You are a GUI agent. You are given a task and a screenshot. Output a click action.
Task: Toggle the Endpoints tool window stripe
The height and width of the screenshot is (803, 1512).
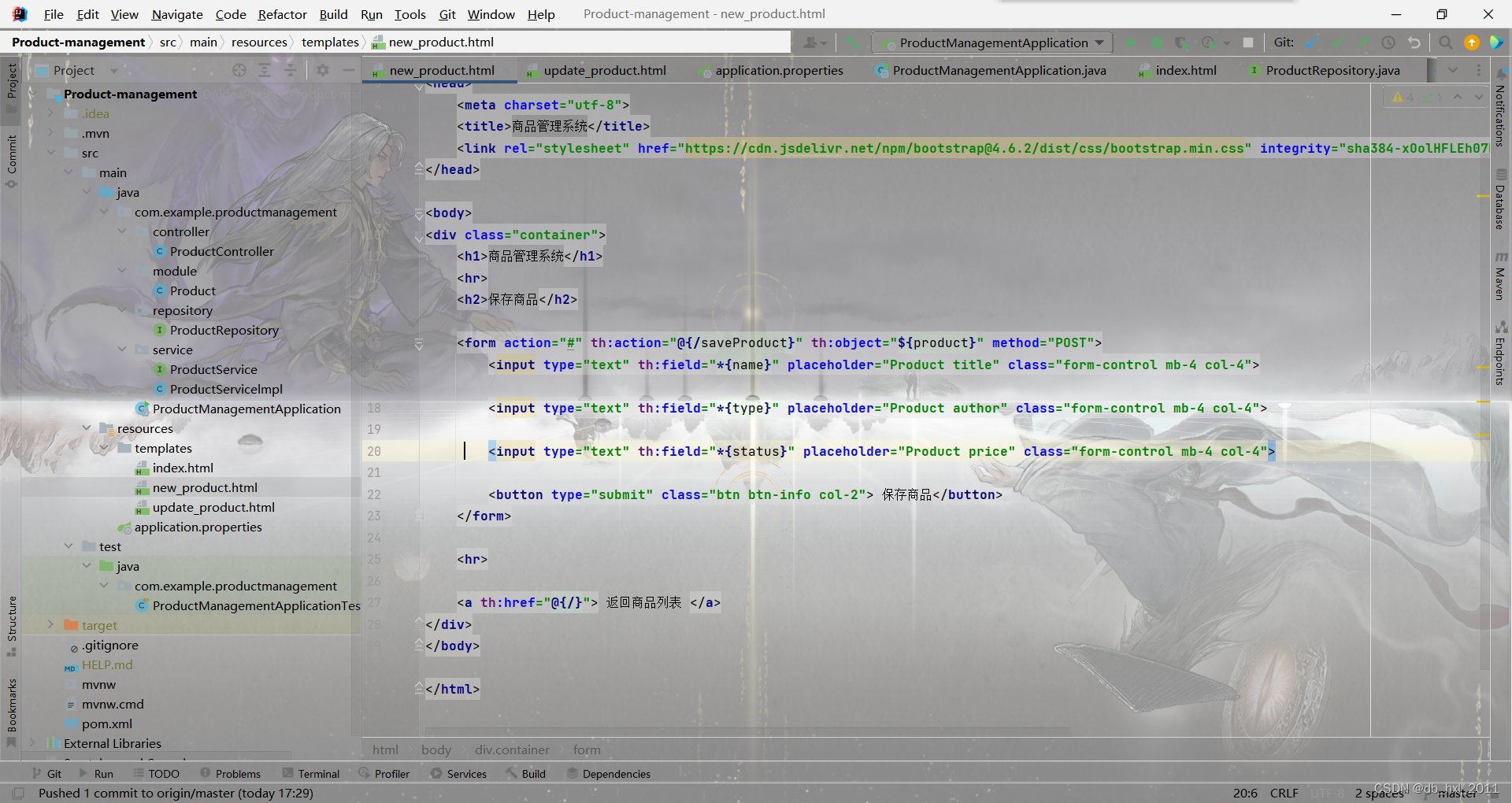1501,353
